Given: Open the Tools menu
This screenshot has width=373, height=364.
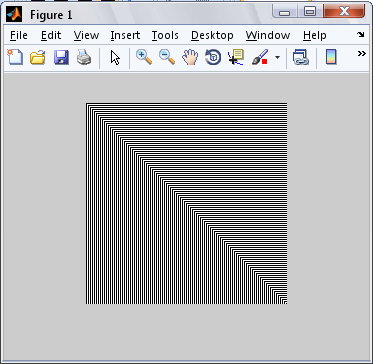Looking at the screenshot, I should pos(165,35).
